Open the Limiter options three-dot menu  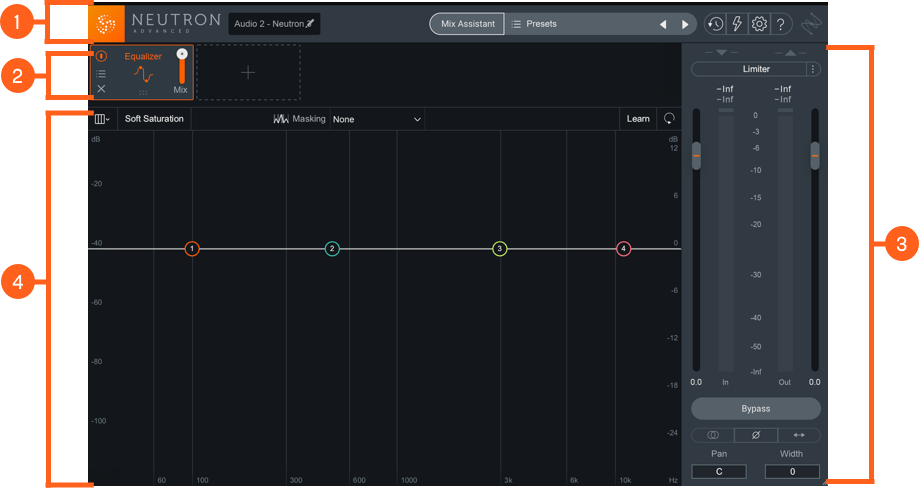tap(813, 69)
